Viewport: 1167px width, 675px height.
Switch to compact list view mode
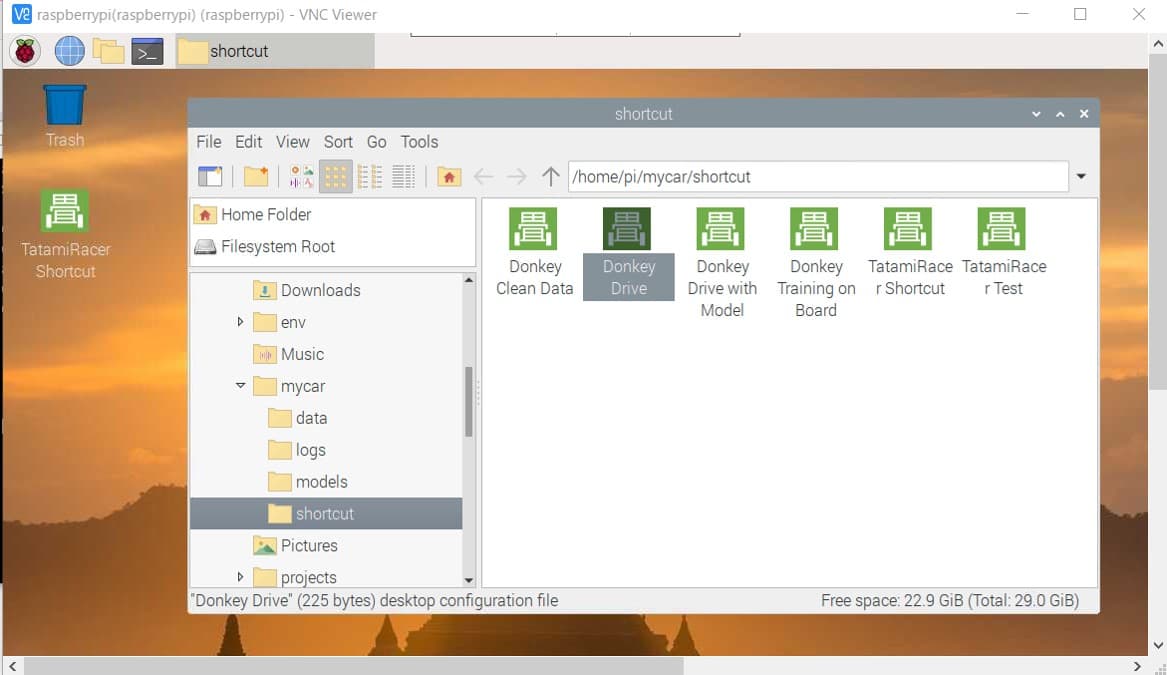coord(370,176)
